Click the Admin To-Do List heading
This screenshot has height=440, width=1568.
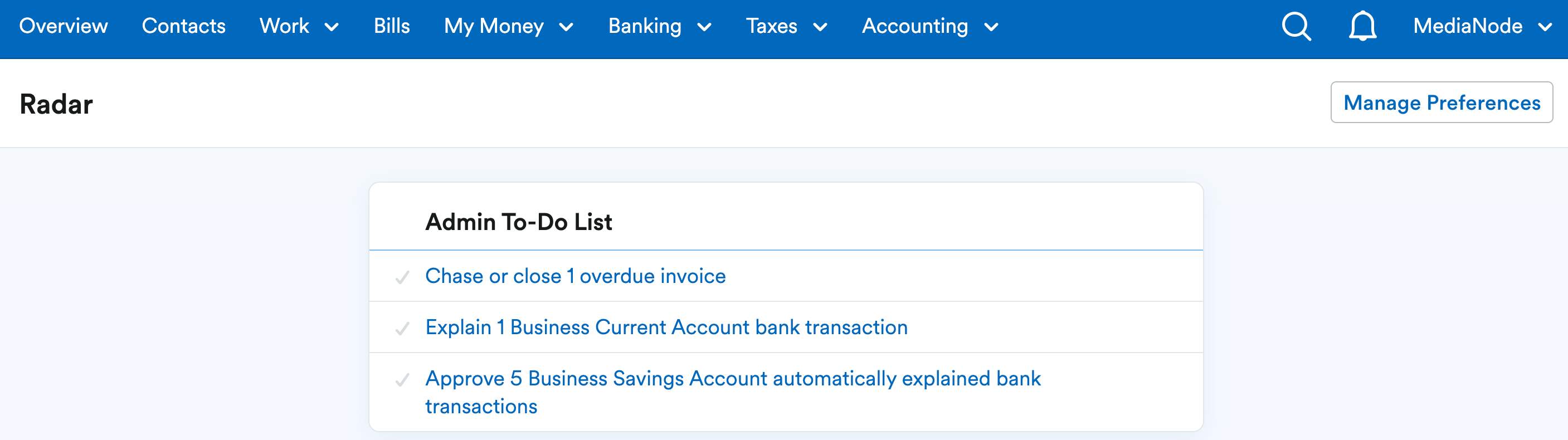pos(519,222)
